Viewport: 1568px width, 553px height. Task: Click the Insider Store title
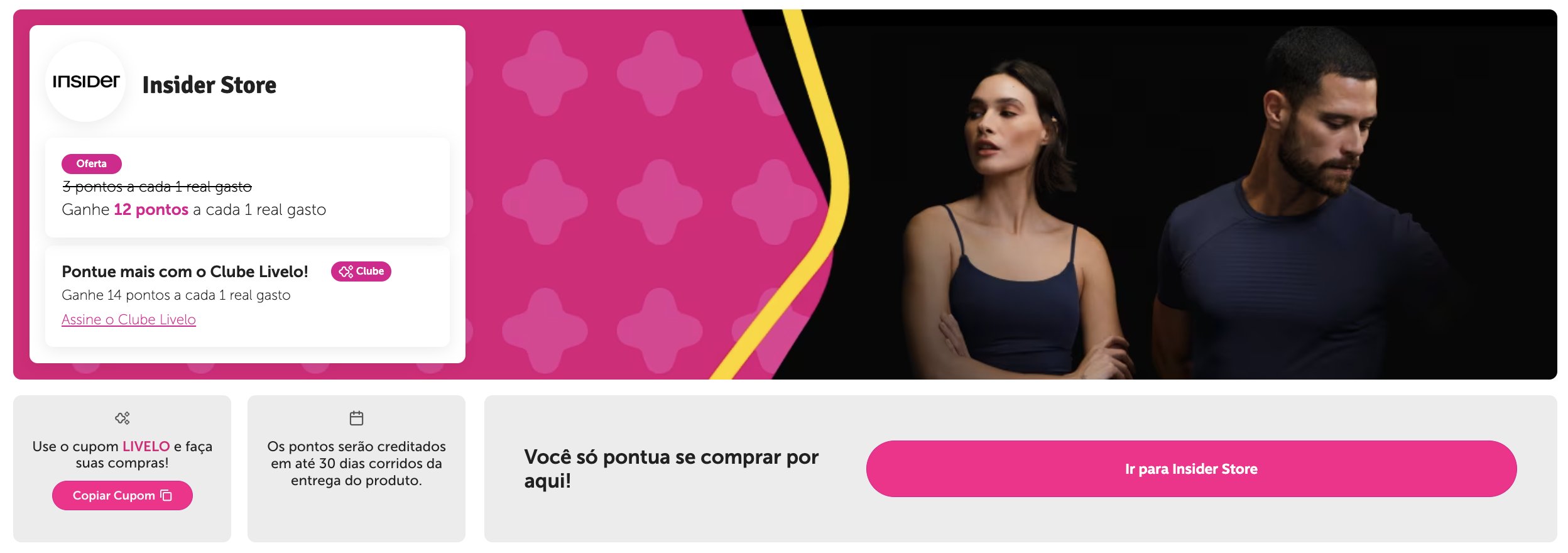[209, 85]
